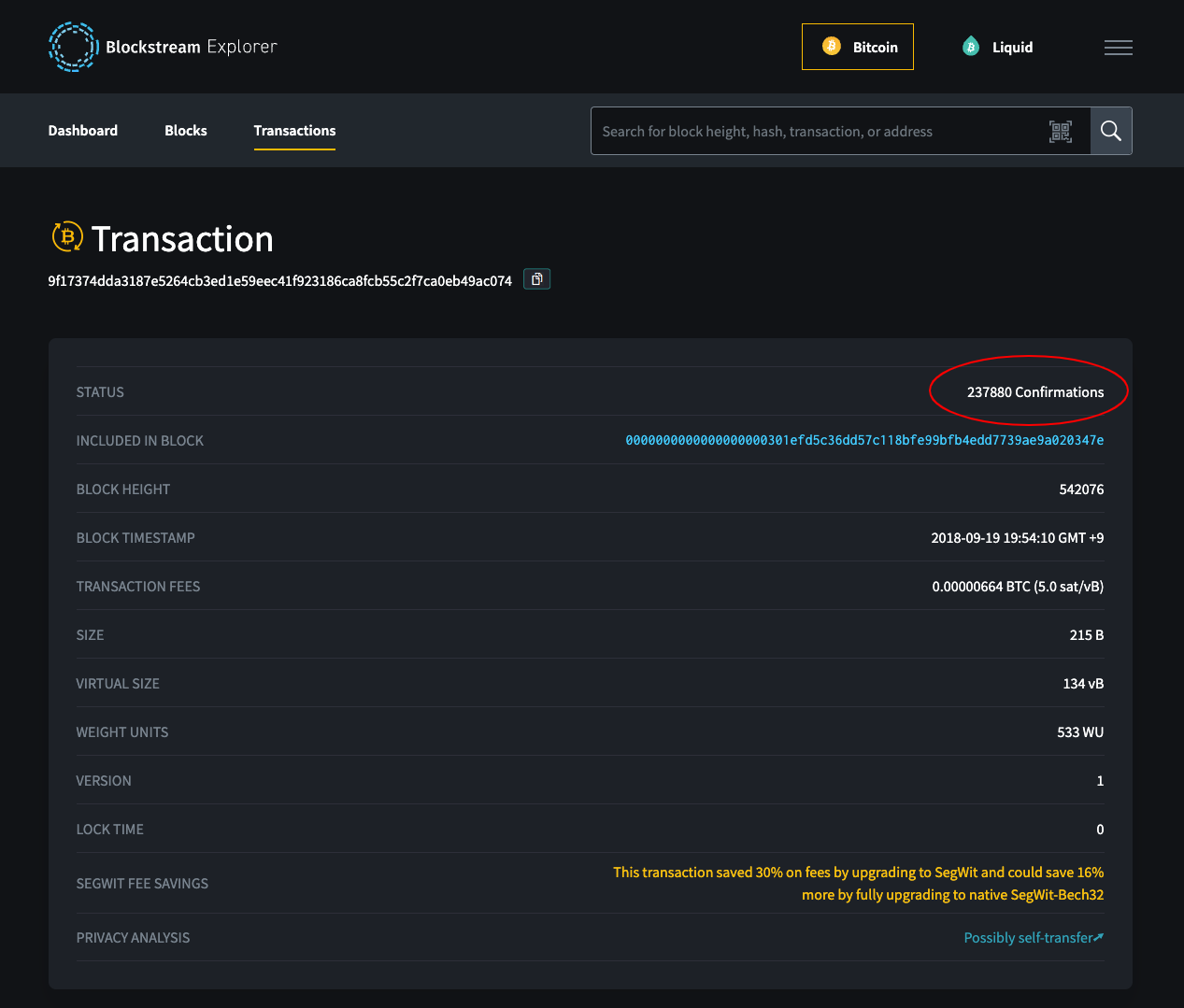
Task: Click the magnifying glass search icon
Action: click(1110, 131)
